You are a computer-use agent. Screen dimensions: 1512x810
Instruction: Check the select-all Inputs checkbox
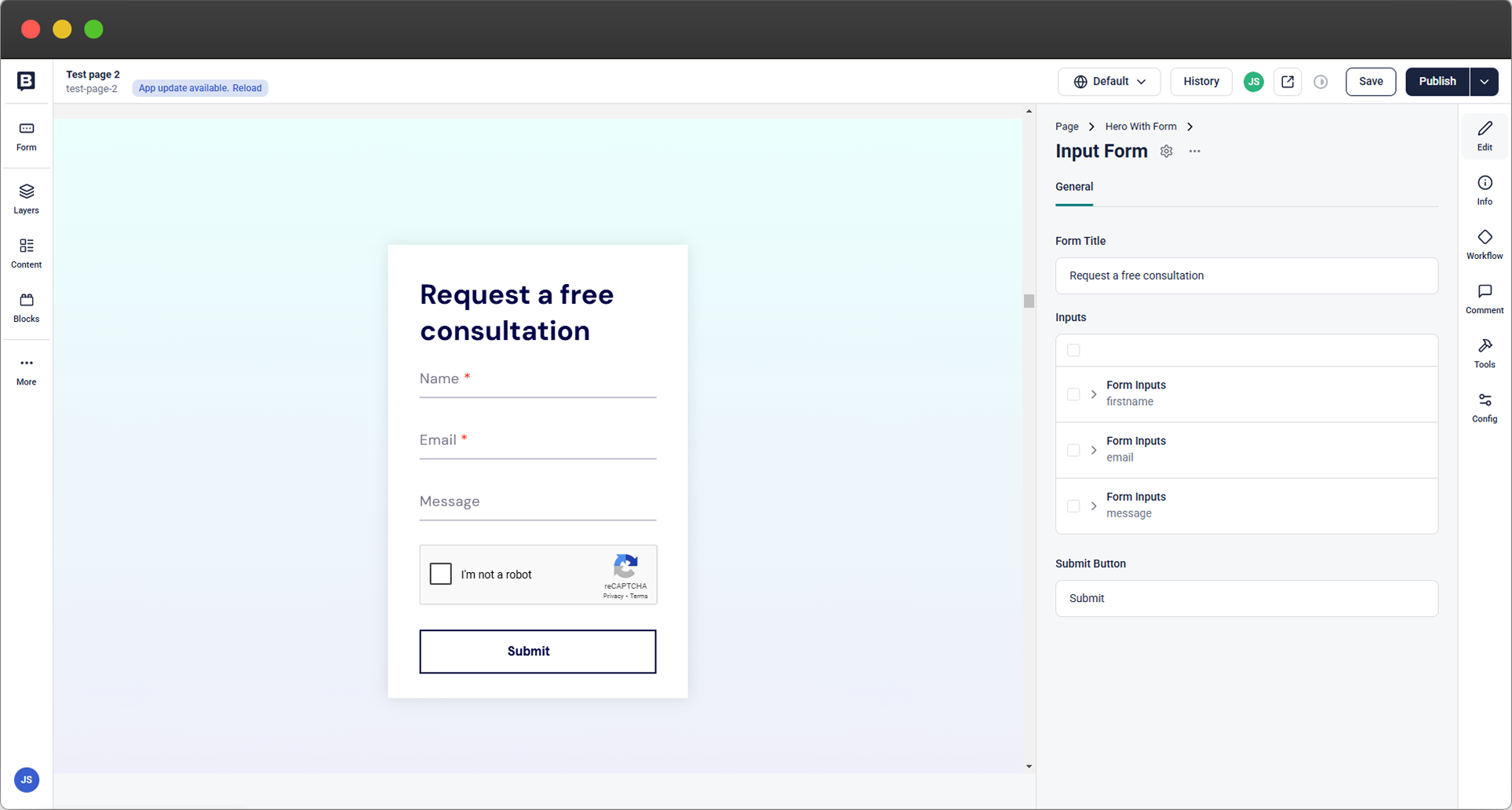pyautogui.click(x=1073, y=350)
